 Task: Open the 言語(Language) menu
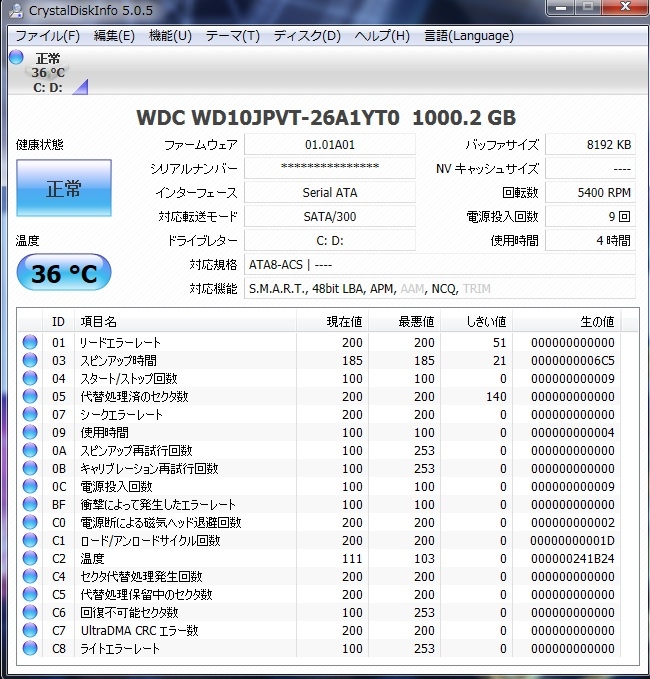coord(469,36)
